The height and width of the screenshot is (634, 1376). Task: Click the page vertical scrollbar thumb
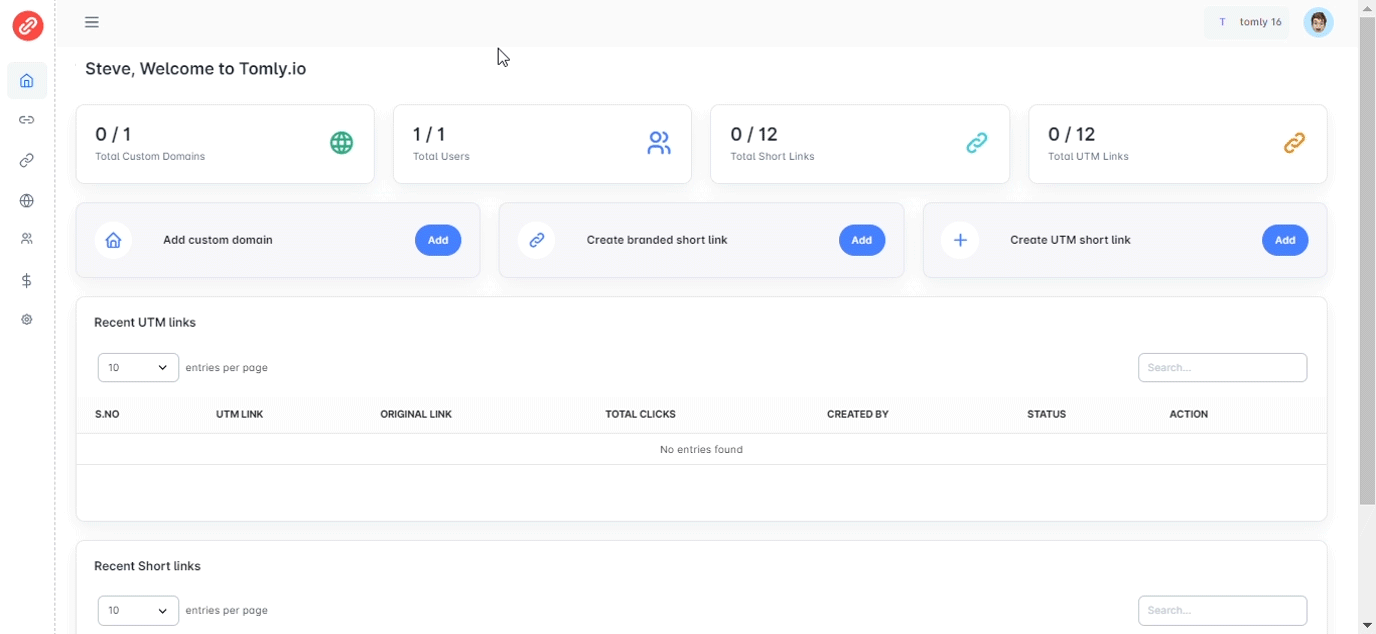tap(1367, 260)
